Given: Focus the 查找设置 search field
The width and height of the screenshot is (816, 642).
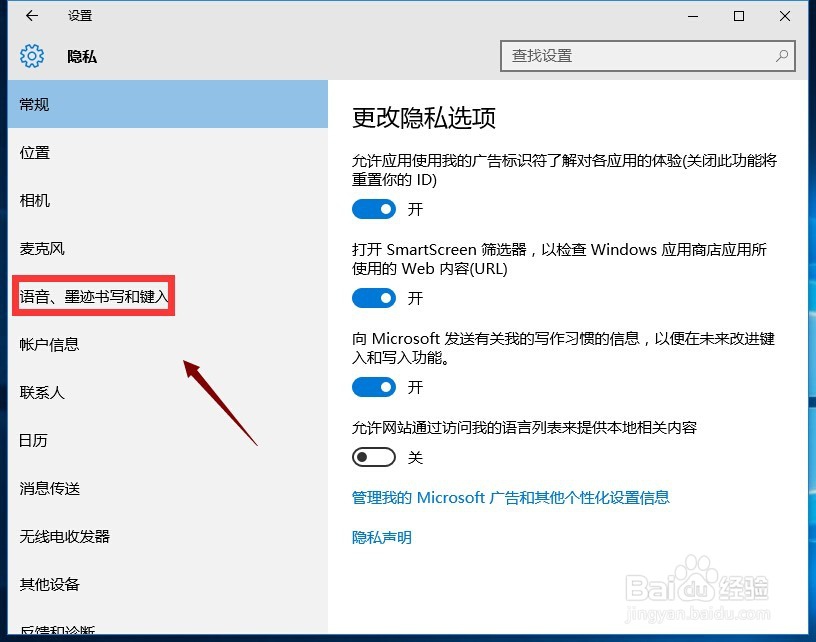Looking at the screenshot, I should point(647,56).
